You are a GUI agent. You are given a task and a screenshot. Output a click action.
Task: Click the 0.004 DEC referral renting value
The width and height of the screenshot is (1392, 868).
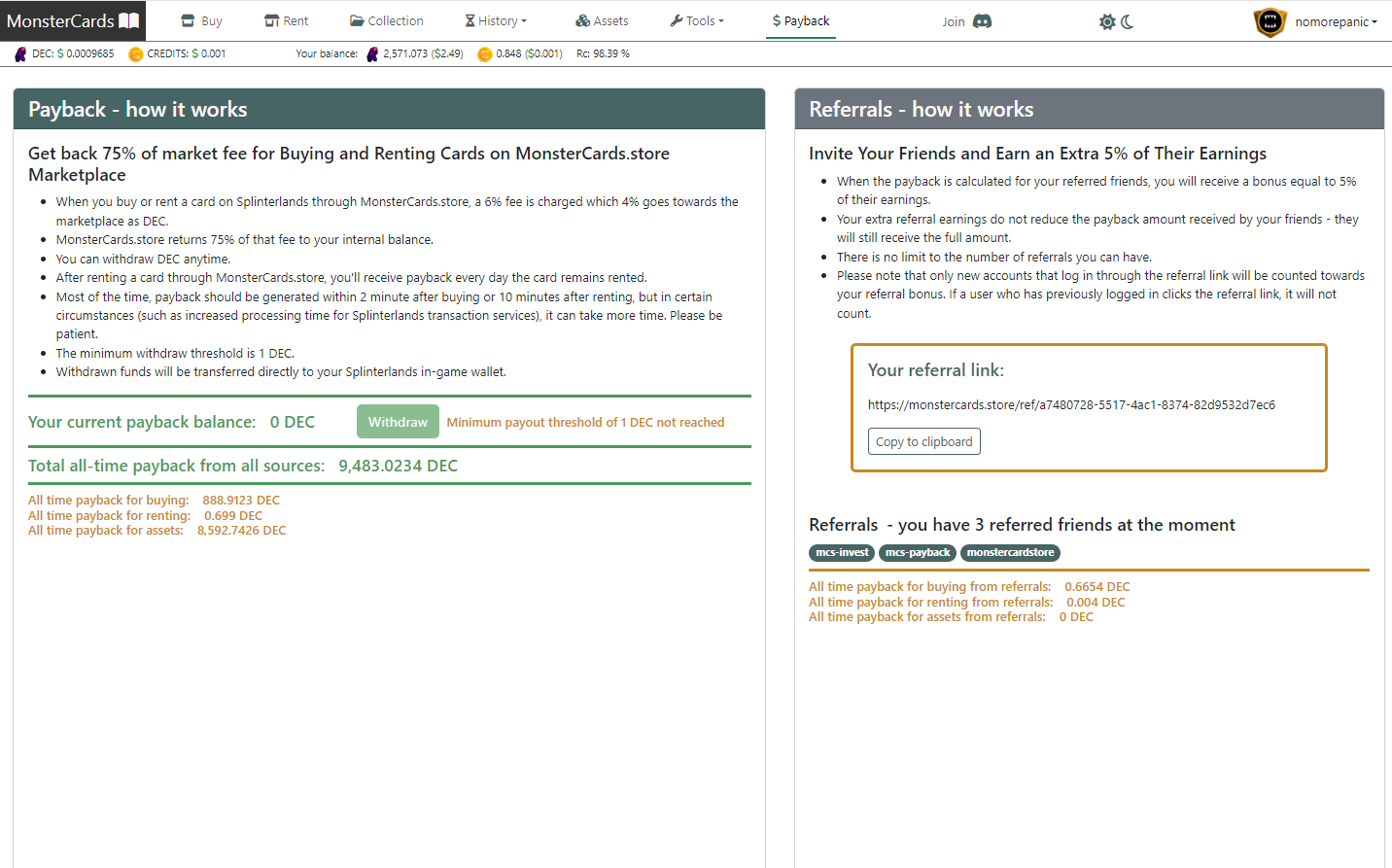(x=1096, y=603)
